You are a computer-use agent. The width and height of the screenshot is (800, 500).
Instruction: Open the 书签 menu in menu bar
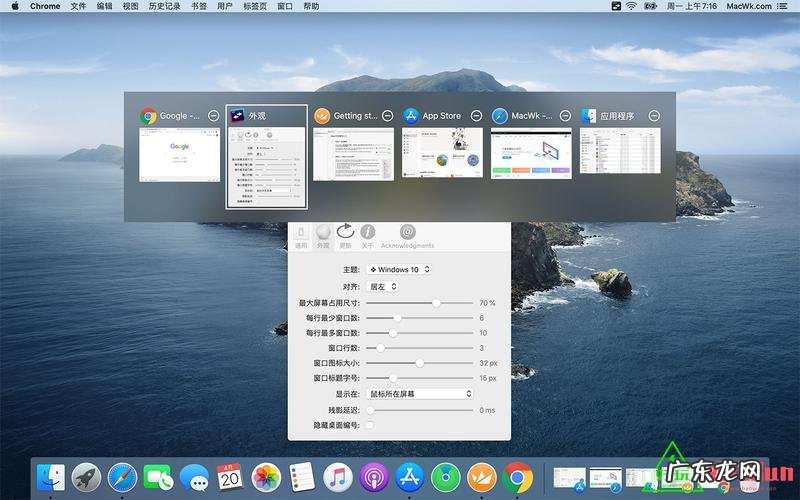tap(199, 6)
